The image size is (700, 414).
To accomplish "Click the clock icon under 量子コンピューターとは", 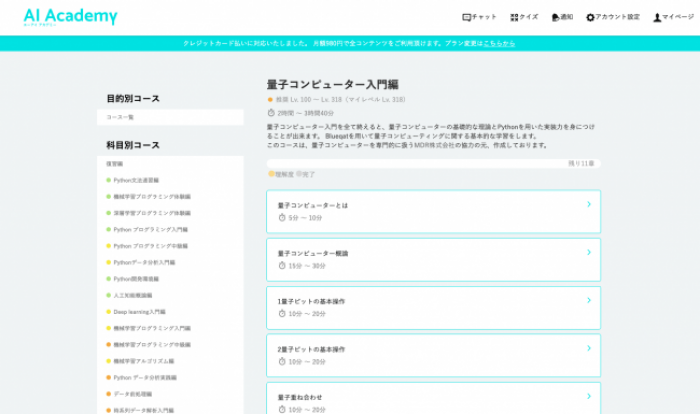I will (x=281, y=217).
